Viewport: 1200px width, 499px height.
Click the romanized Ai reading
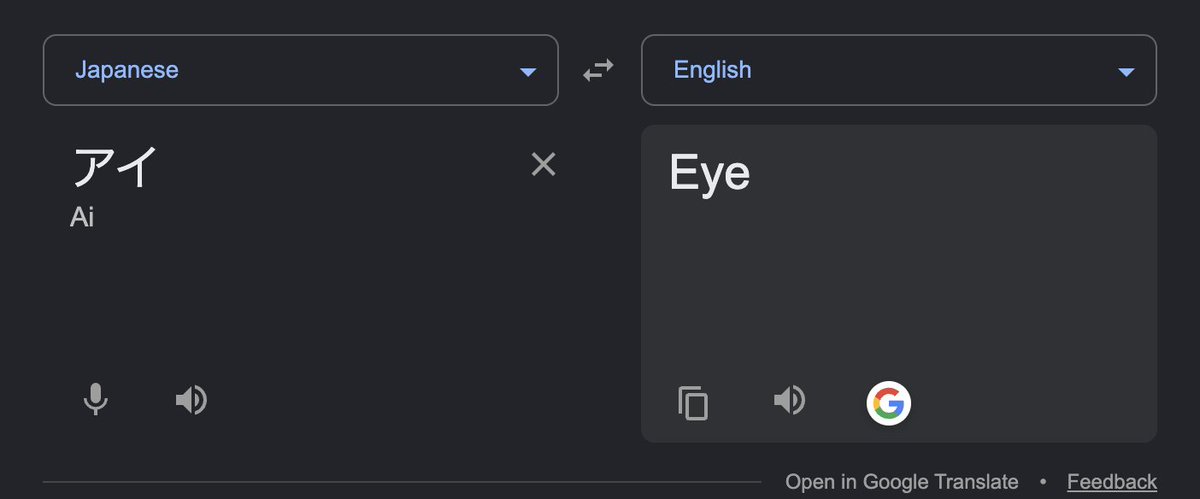pyautogui.click(x=82, y=217)
